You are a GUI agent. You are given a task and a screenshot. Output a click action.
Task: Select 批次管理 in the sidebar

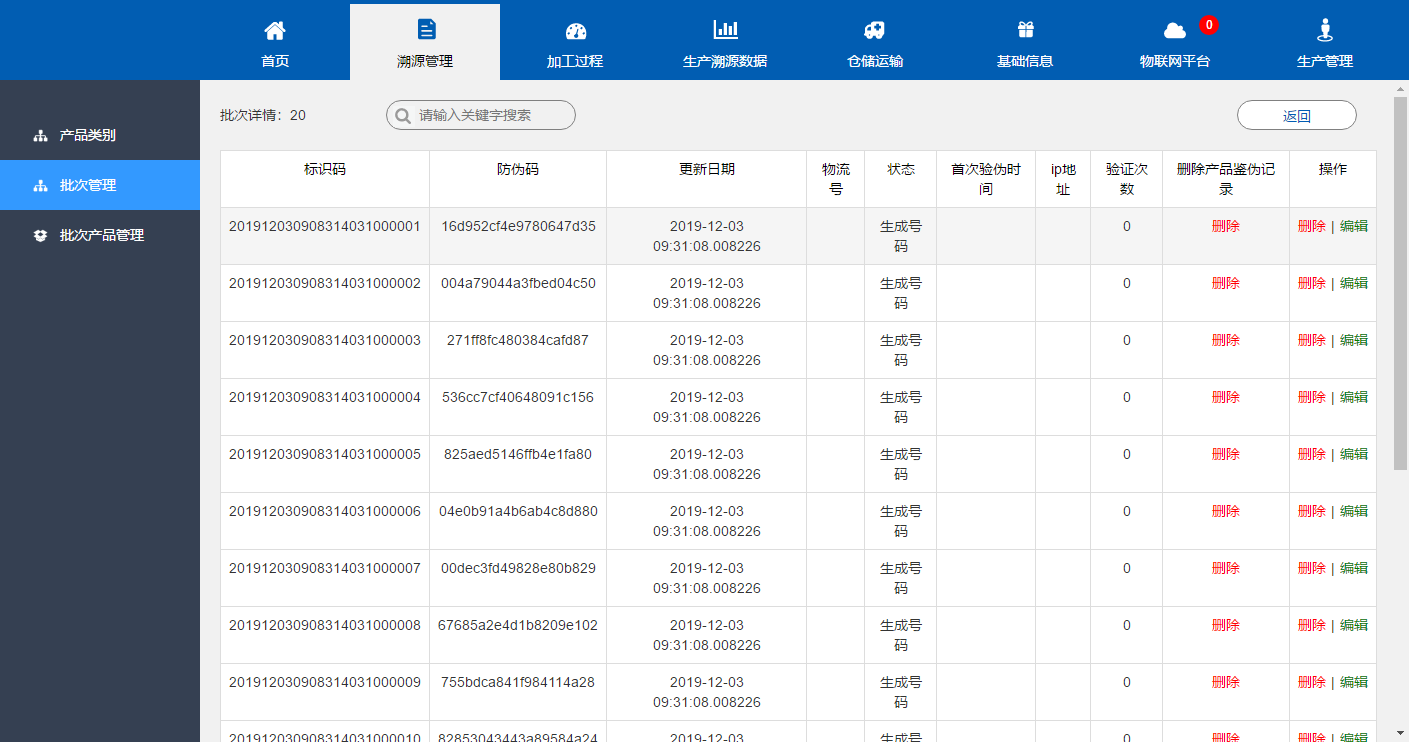pos(100,185)
